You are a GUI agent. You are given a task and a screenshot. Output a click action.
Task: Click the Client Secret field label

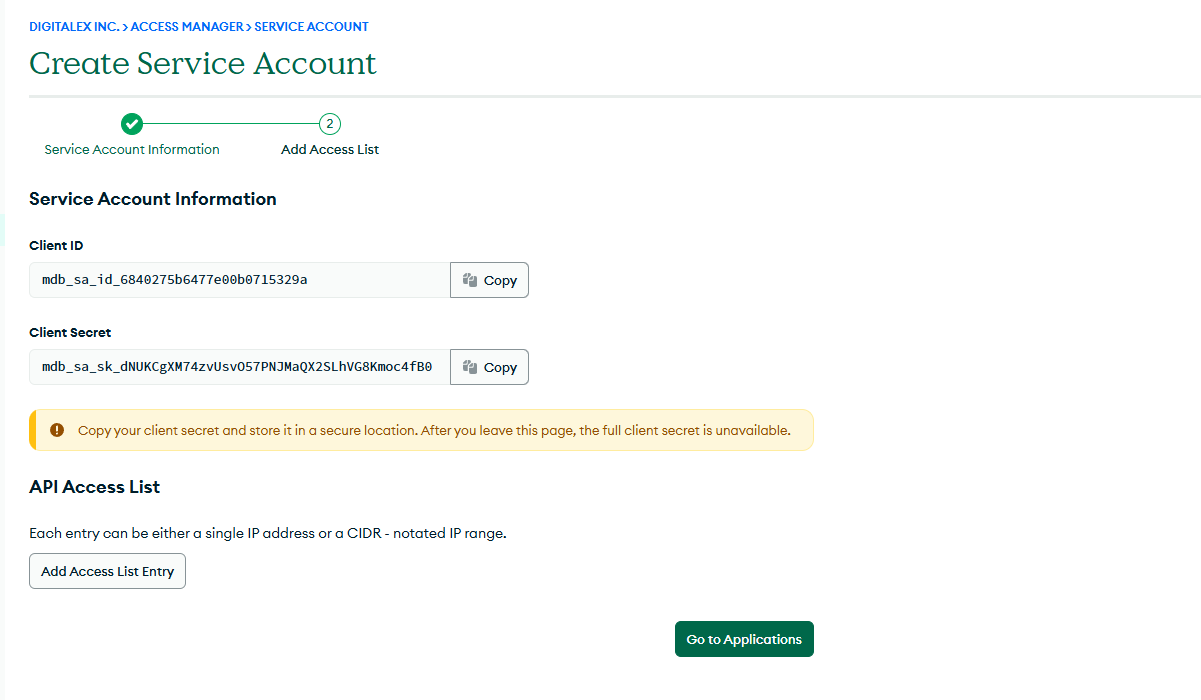(x=70, y=332)
